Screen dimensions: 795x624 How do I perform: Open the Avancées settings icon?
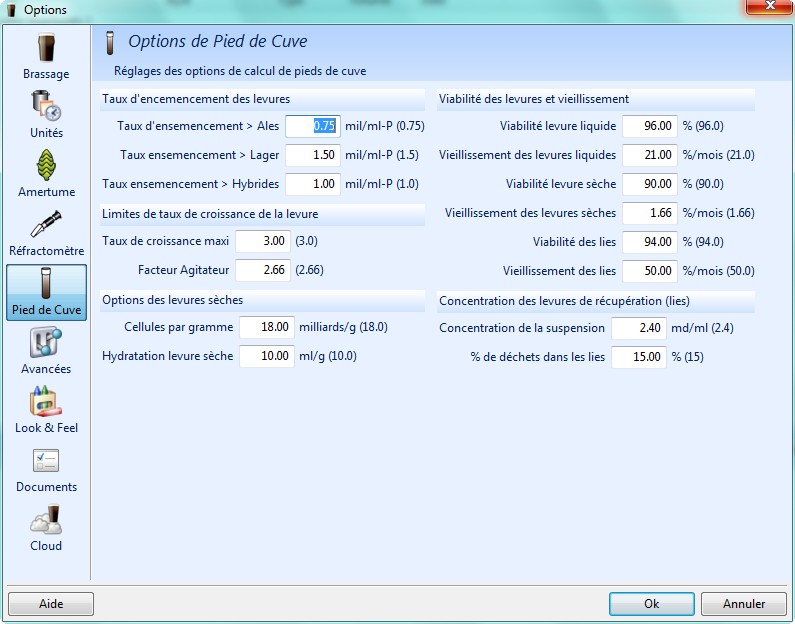(46, 343)
